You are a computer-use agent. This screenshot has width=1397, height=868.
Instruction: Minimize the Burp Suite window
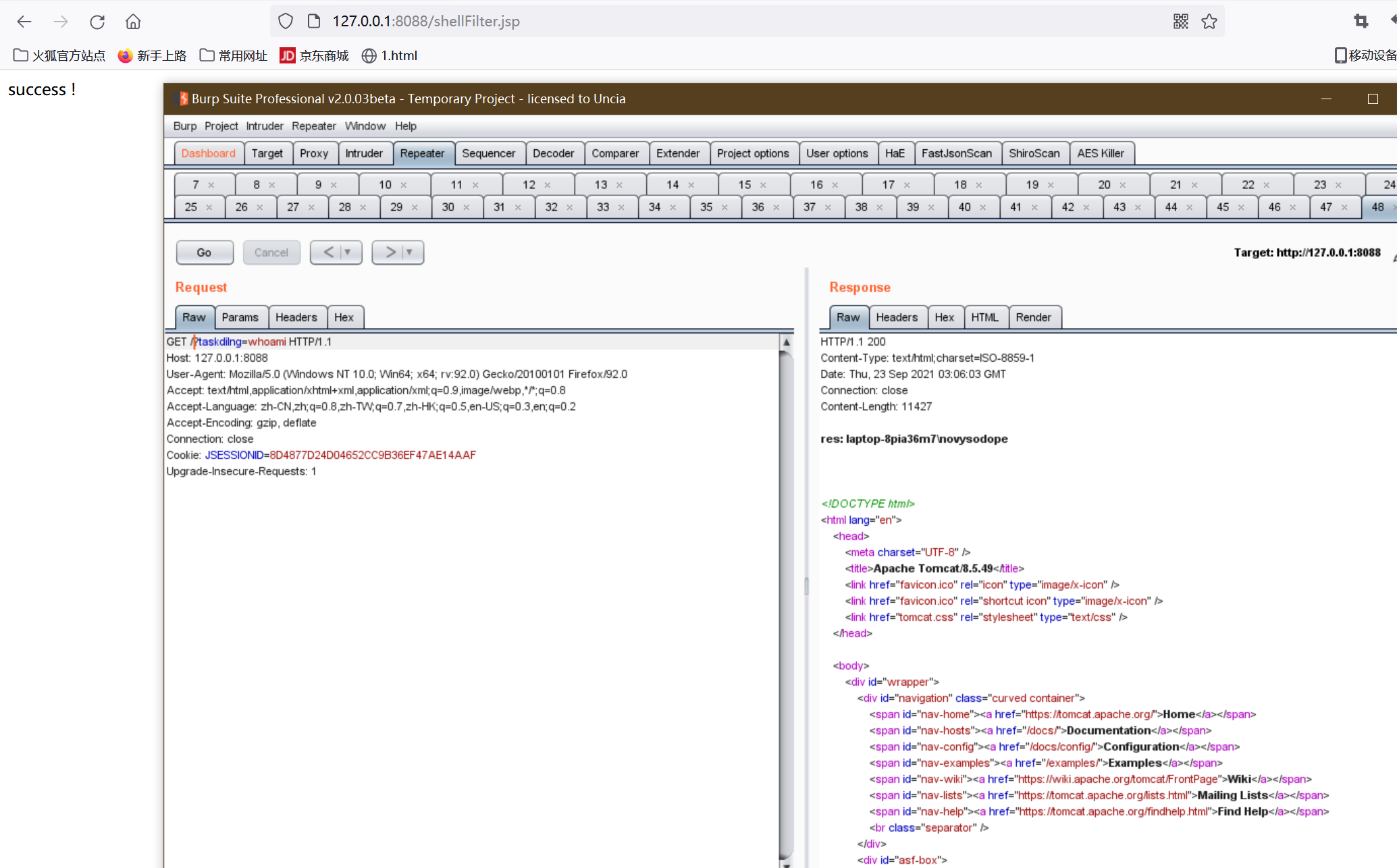click(x=1326, y=99)
